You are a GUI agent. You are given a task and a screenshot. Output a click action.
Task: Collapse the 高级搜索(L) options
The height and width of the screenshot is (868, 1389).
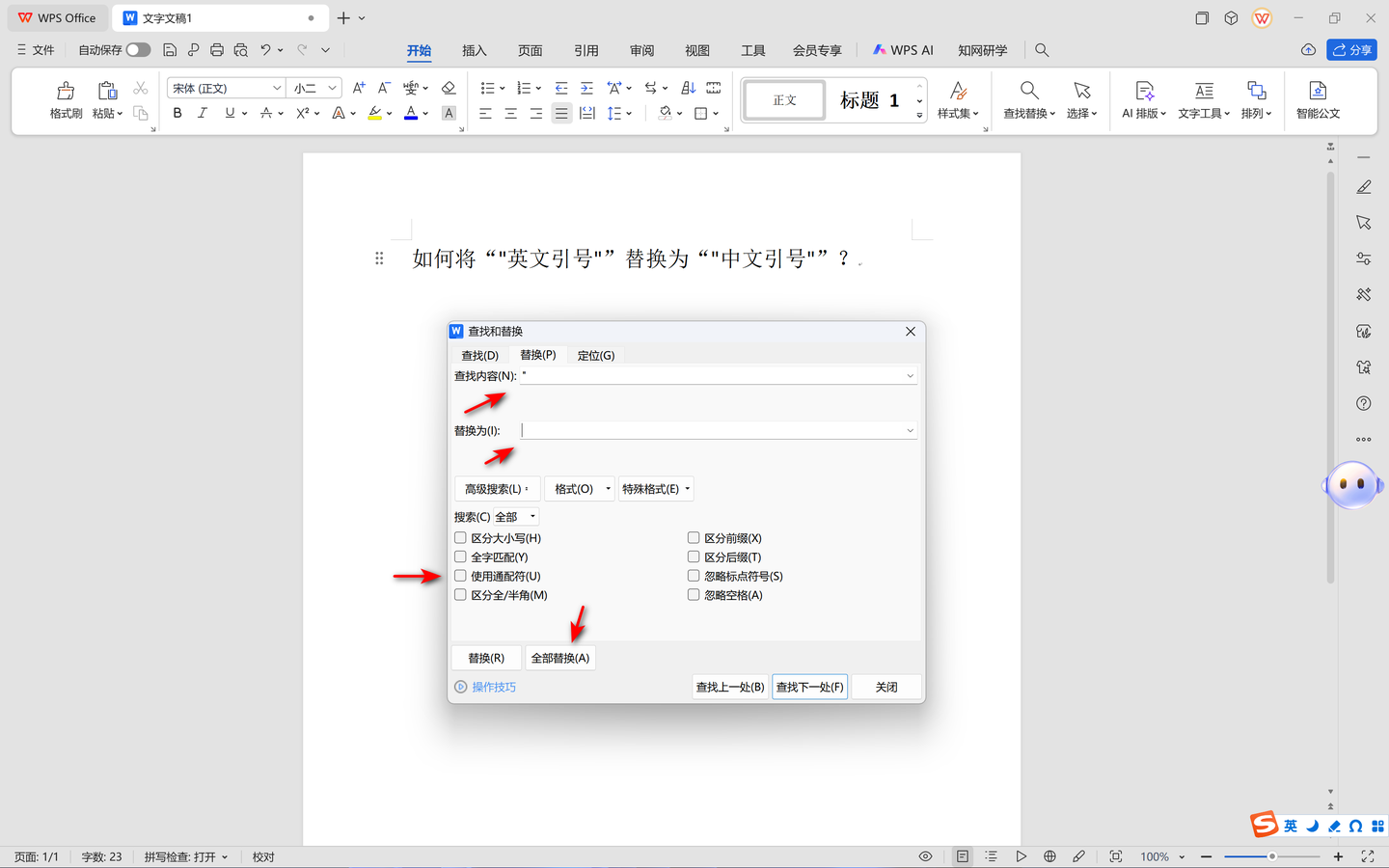coord(497,489)
